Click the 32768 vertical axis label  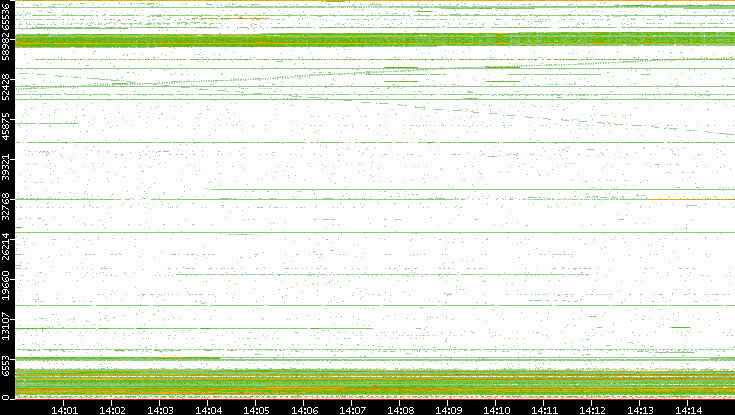click(x=6, y=206)
